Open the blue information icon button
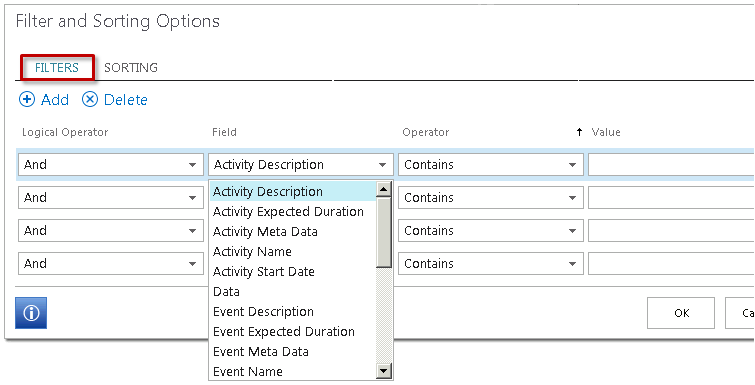The image size is (755, 385). coord(31,313)
